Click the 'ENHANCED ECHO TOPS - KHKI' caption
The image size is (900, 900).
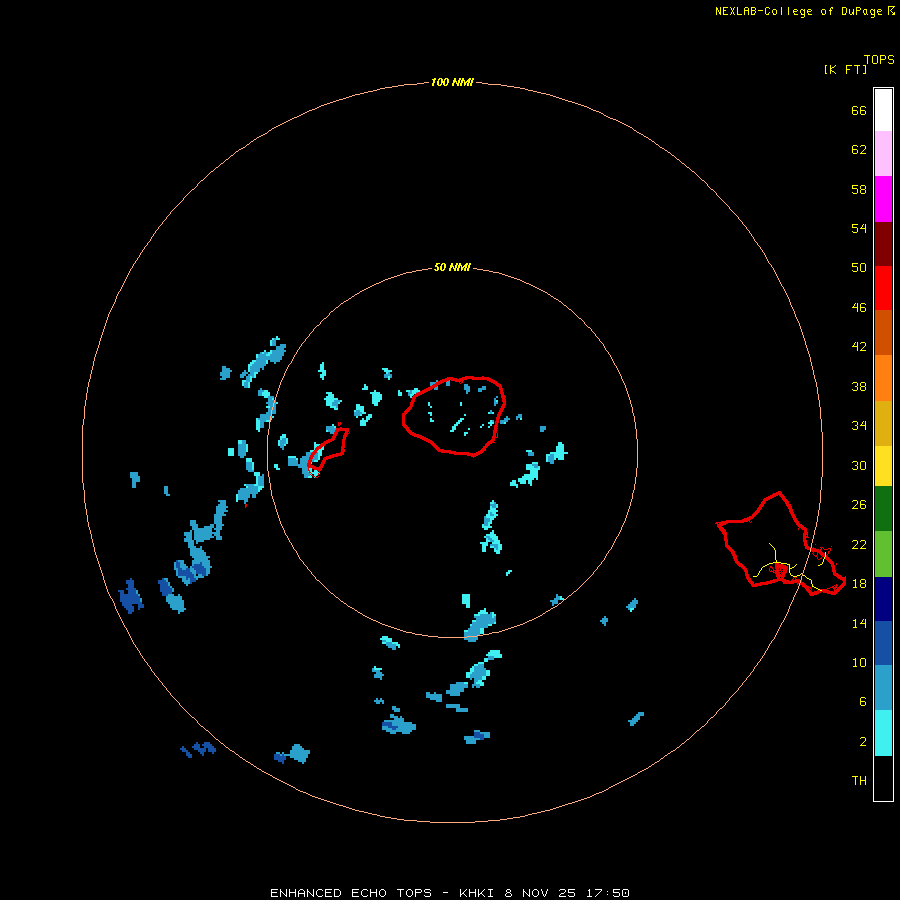[x=385, y=893]
